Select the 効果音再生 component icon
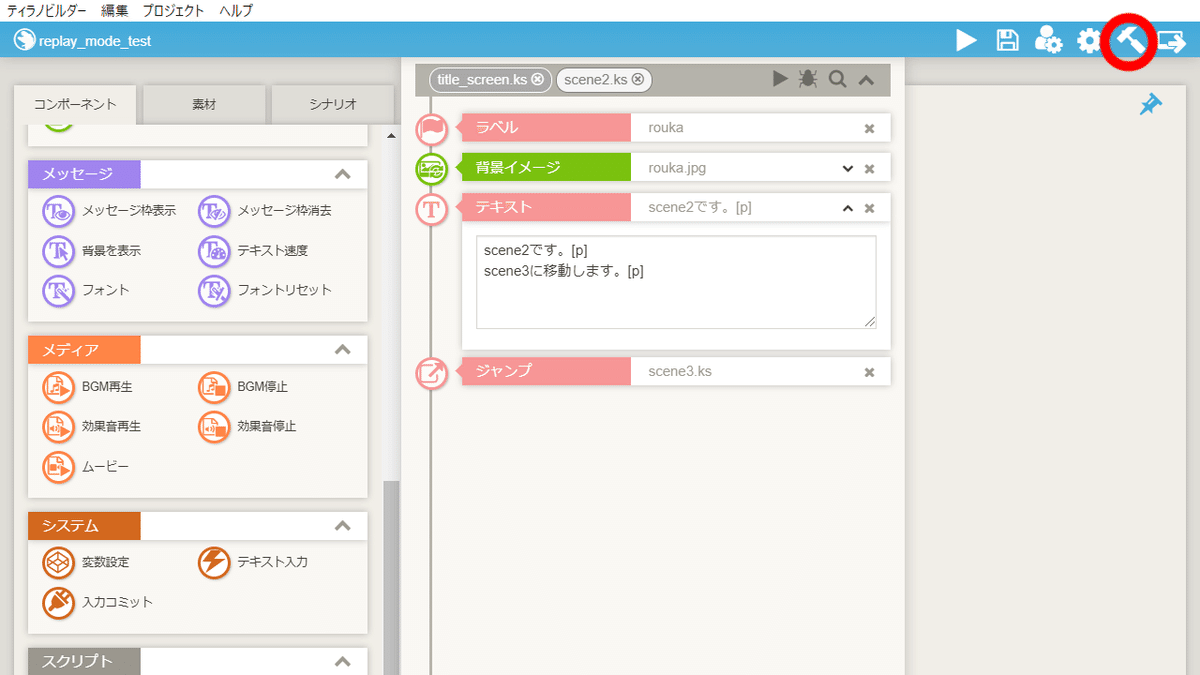The height and width of the screenshot is (675, 1200). 59,427
